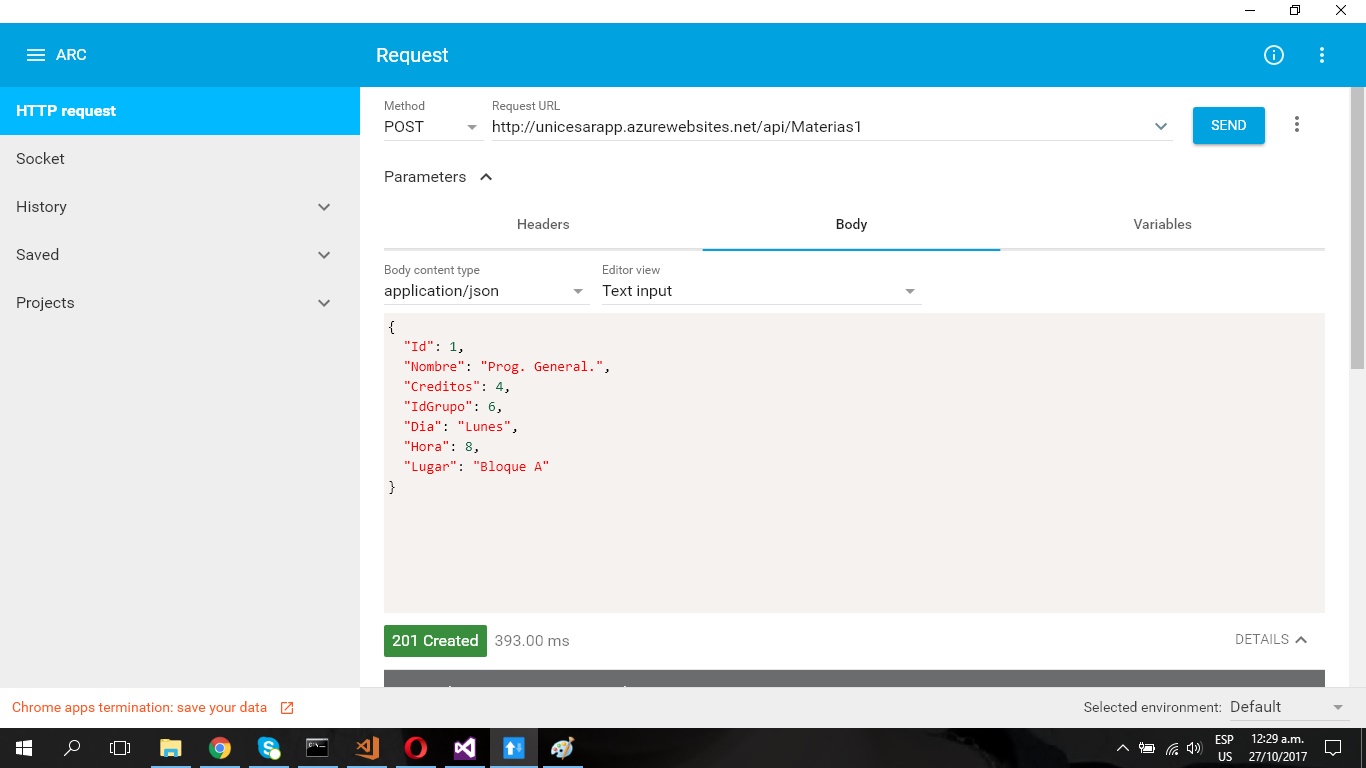Open Paint from taskbar

click(x=563, y=748)
